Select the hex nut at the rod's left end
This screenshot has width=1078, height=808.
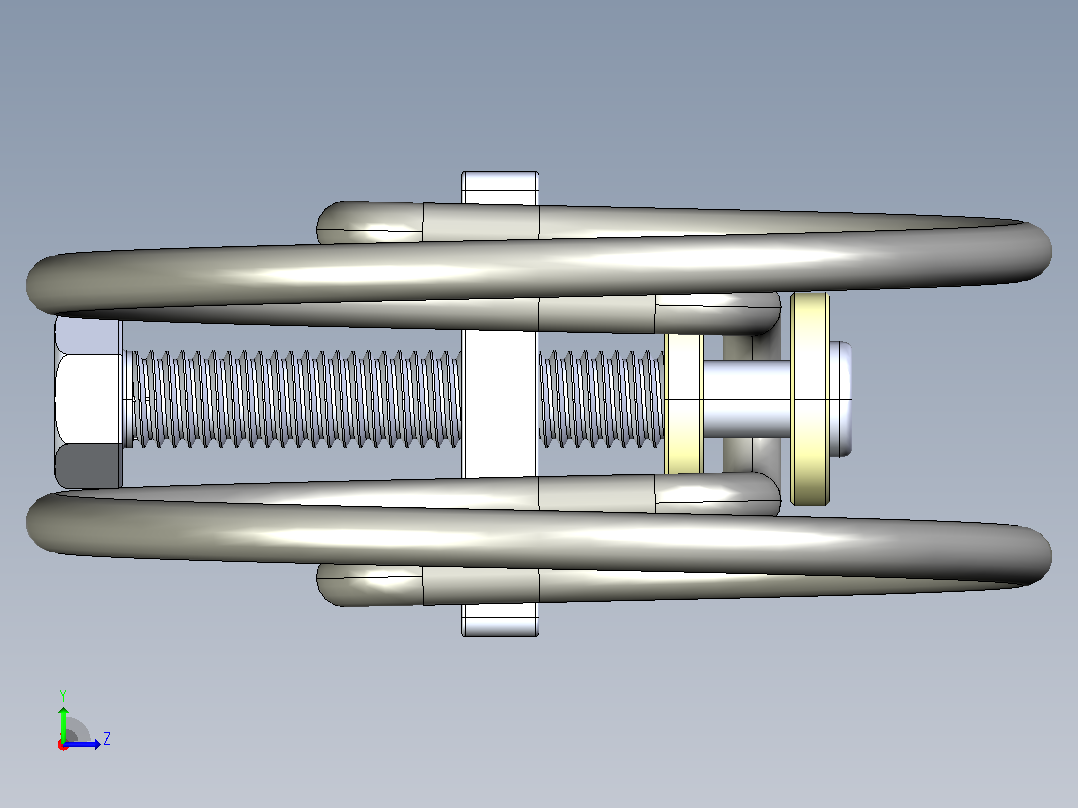pyautogui.click(x=89, y=402)
